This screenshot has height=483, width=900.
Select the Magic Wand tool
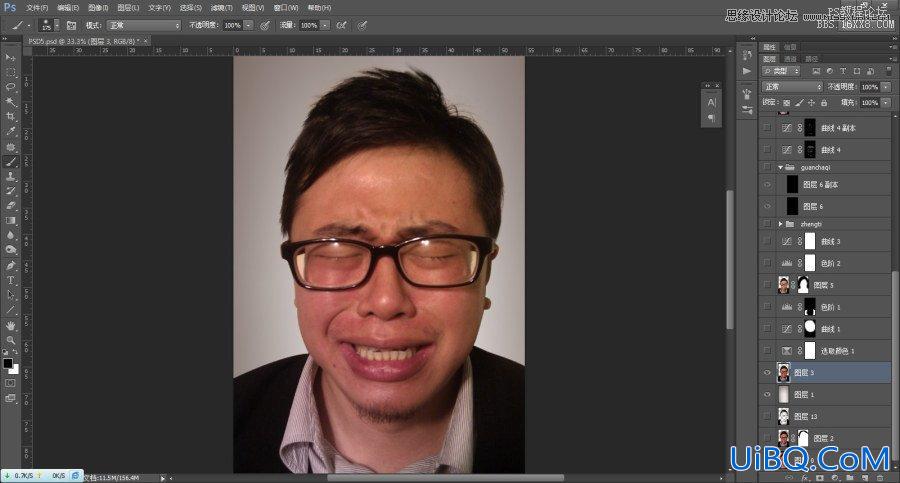[10, 102]
